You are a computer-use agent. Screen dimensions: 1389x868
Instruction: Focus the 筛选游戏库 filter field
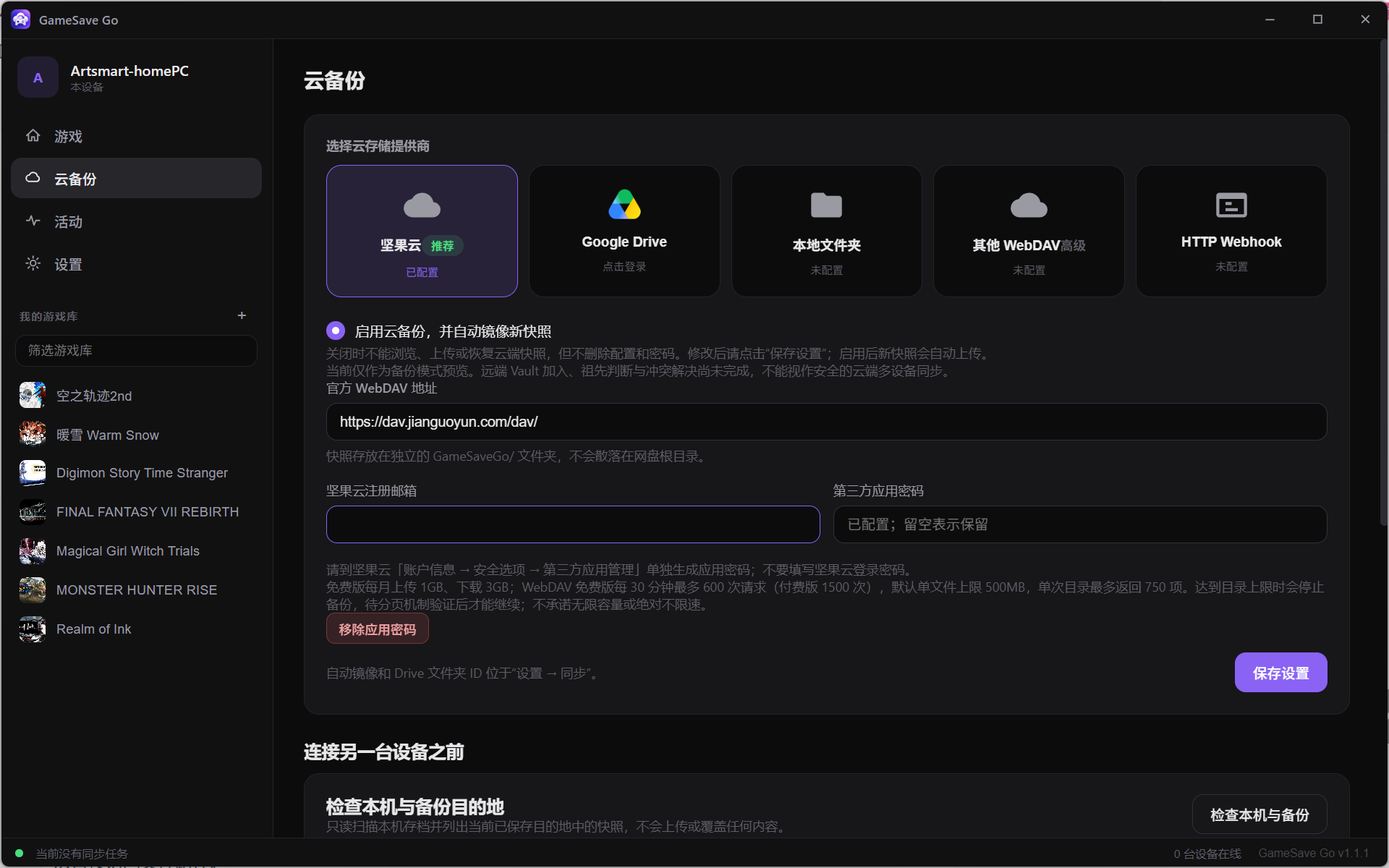[136, 351]
